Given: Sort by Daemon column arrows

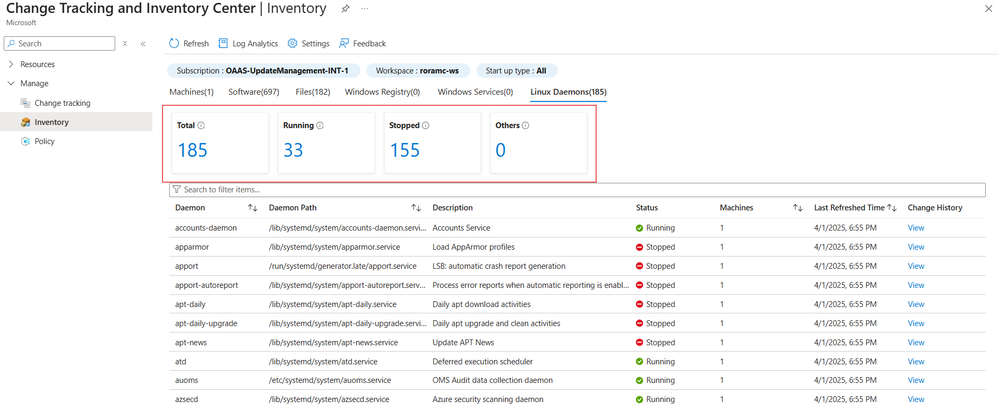Looking at the screenshot, I should click(x=252, y=208).
